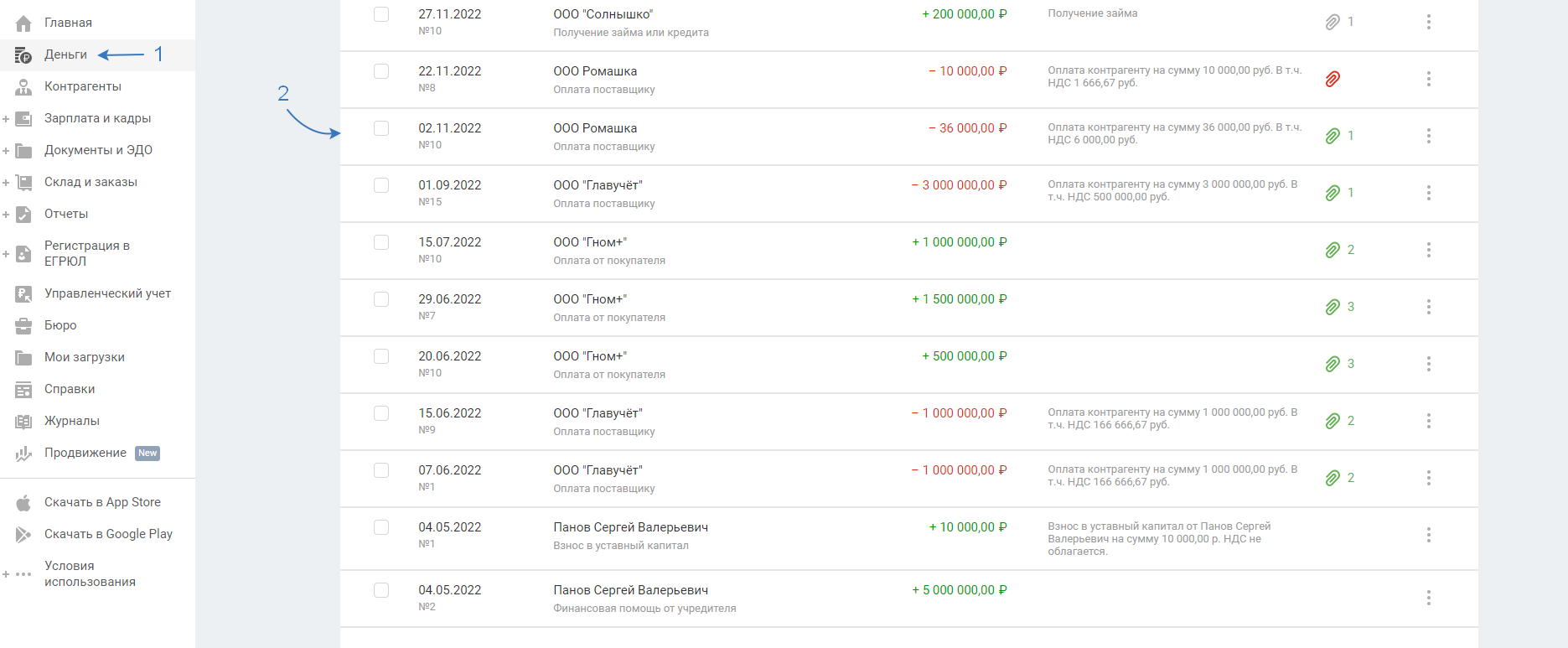This screenshot has height=648, width=1568.
Task: Open attachments for 27.11.2022 Солнышко payment
Action: [x=1333, y=23]
